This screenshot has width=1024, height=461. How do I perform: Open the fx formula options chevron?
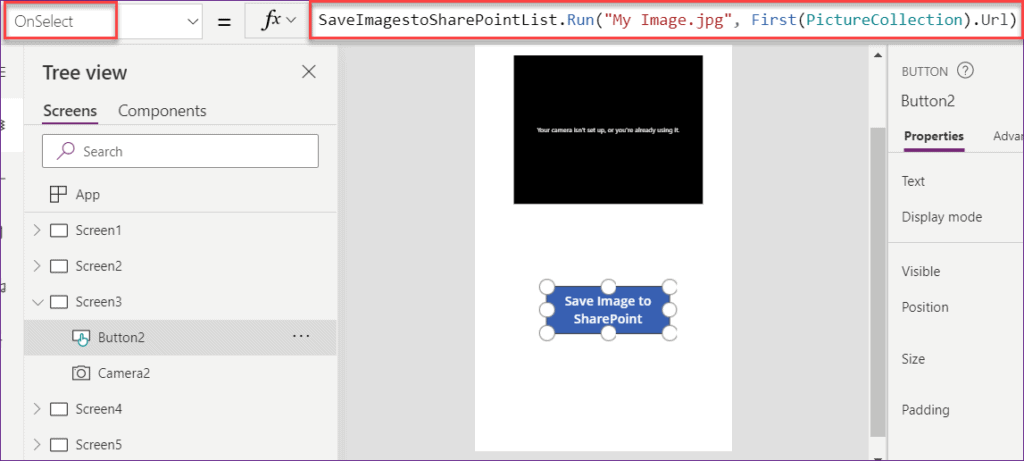pos(291,20)
